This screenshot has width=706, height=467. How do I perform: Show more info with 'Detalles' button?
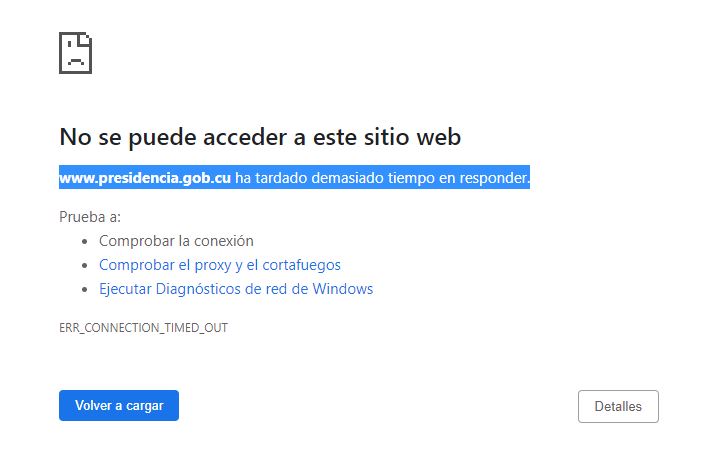(x=618, y=406)
